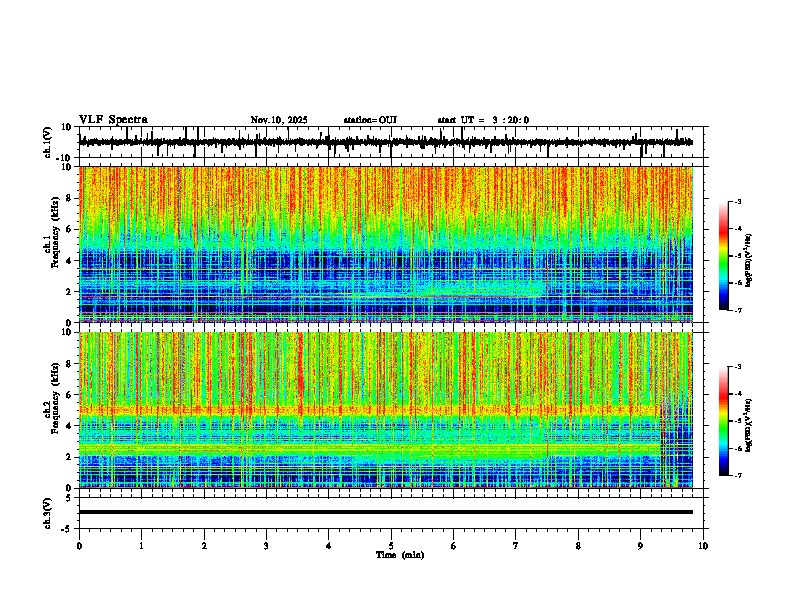Select the "start UT = 3 : 20: 0" text

pos(483,120)
